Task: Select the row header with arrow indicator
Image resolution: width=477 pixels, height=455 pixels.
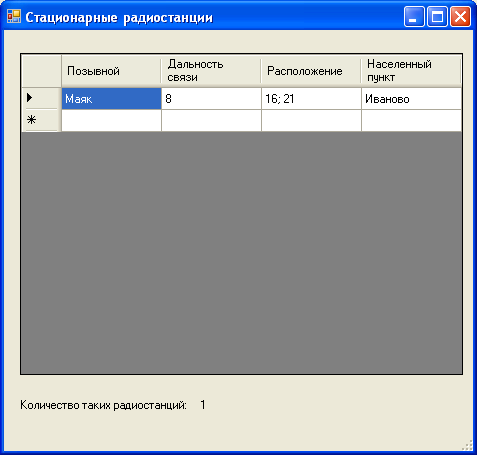Action: 41,98
